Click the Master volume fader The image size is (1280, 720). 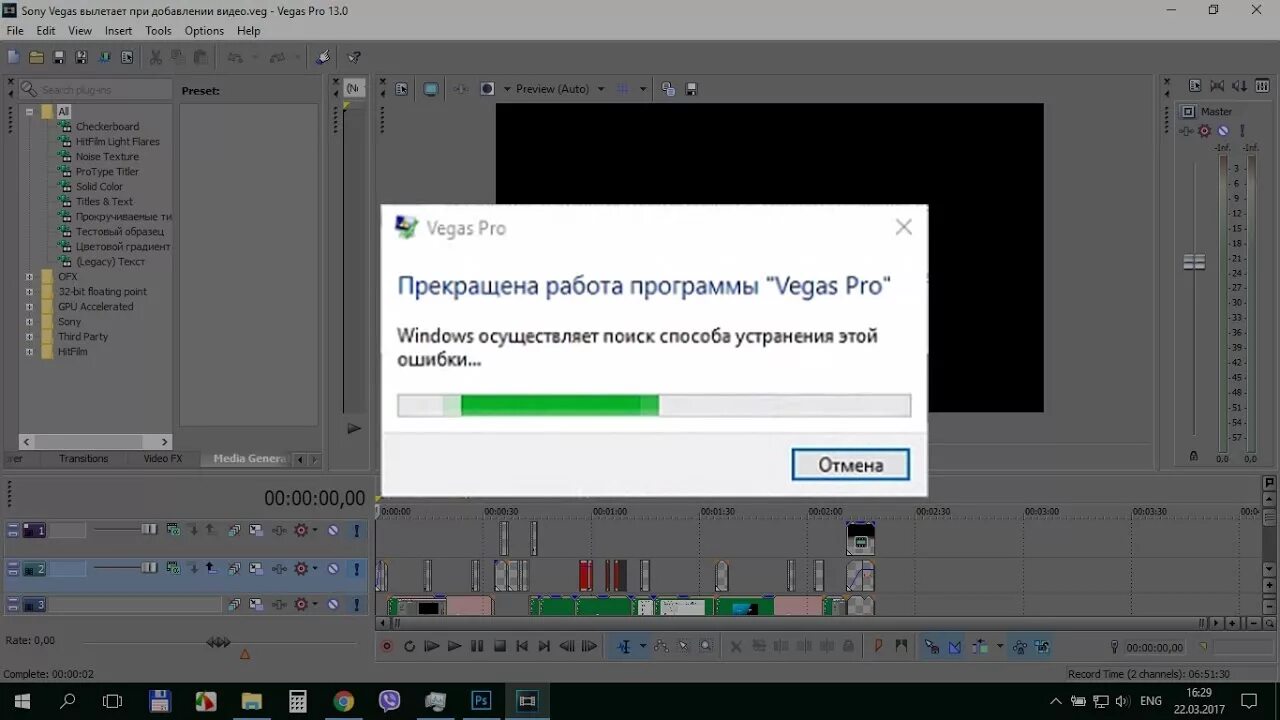[1194, 262]
